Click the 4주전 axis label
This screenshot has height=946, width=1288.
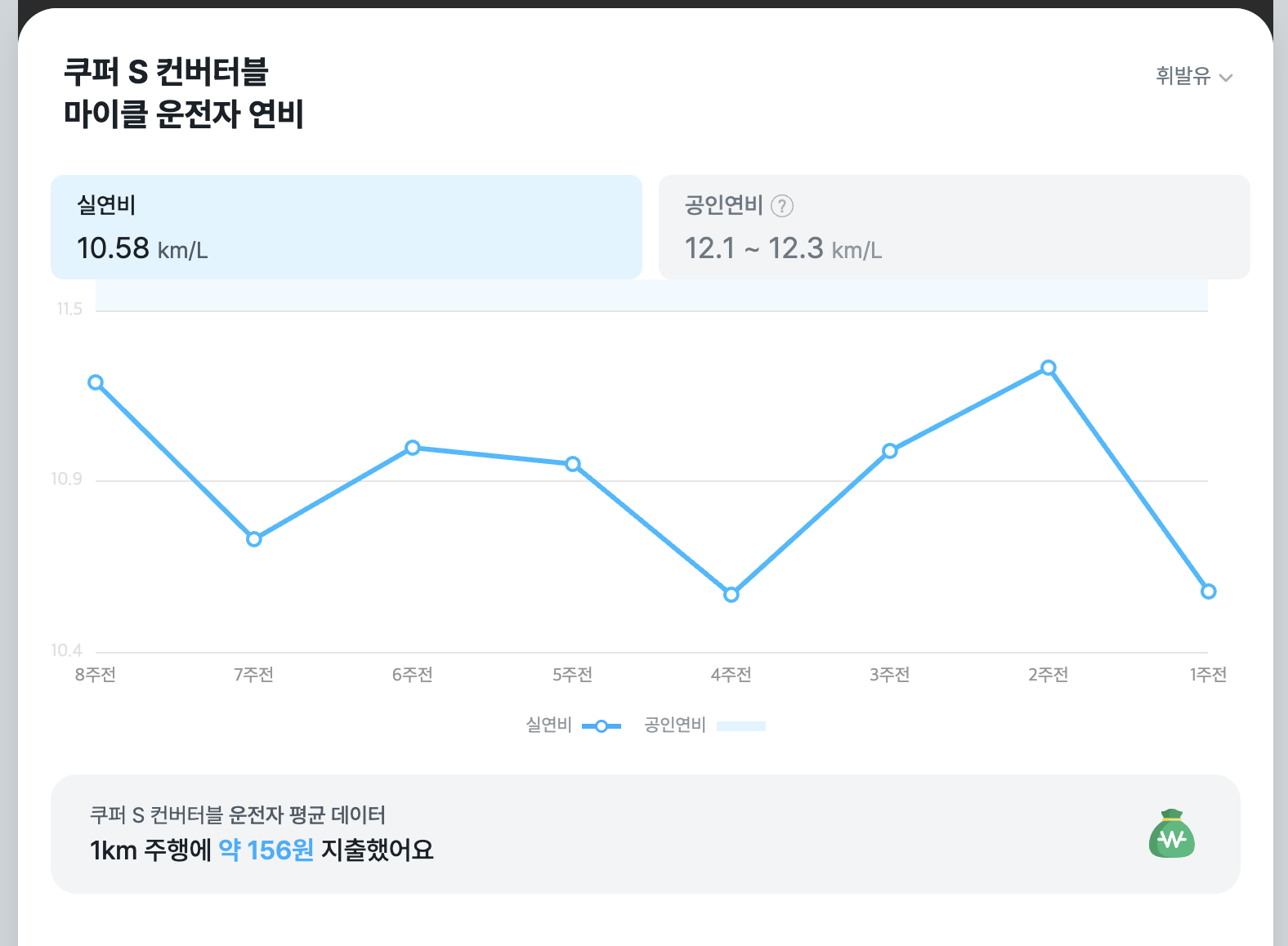click(x=731, y=675)
